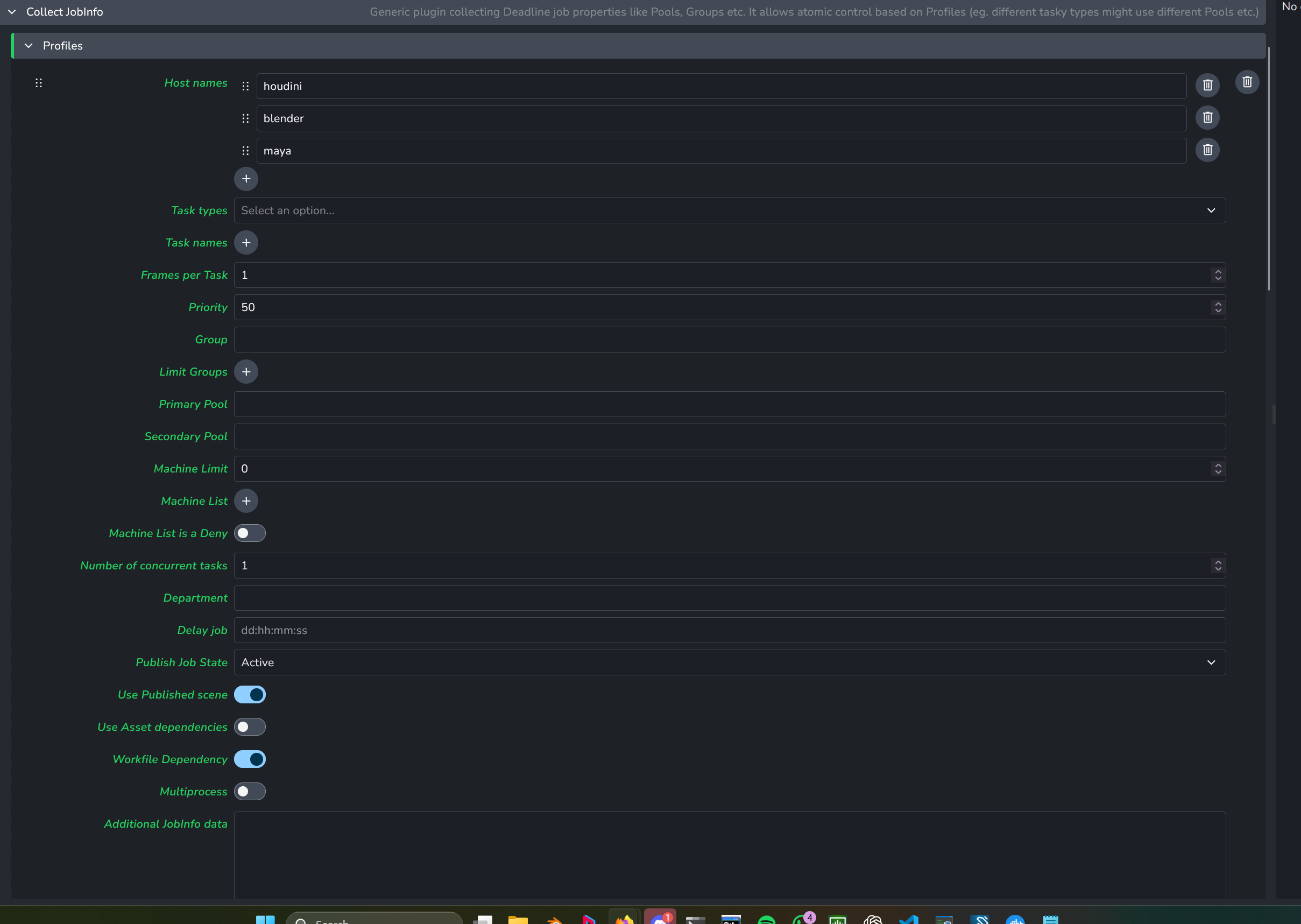Focus the Delay job field
The width and height of the screenshot is (1301, 924).
click(729, 630)
